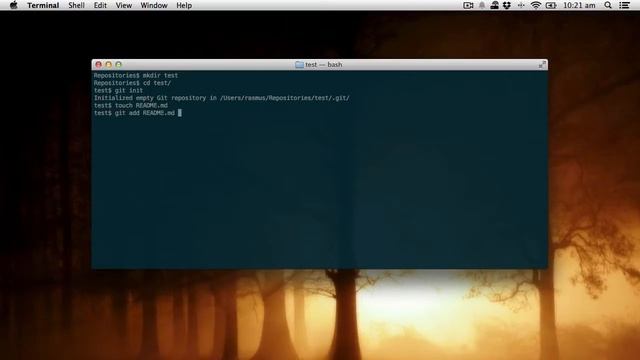
Task: Click the screen recording camera menu bar icon
Action: coord(468,5)
